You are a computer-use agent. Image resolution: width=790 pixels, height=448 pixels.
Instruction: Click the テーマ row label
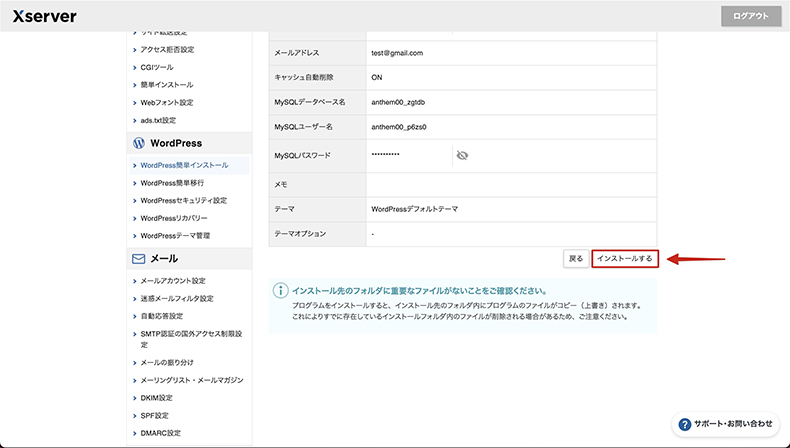[284, 209]
